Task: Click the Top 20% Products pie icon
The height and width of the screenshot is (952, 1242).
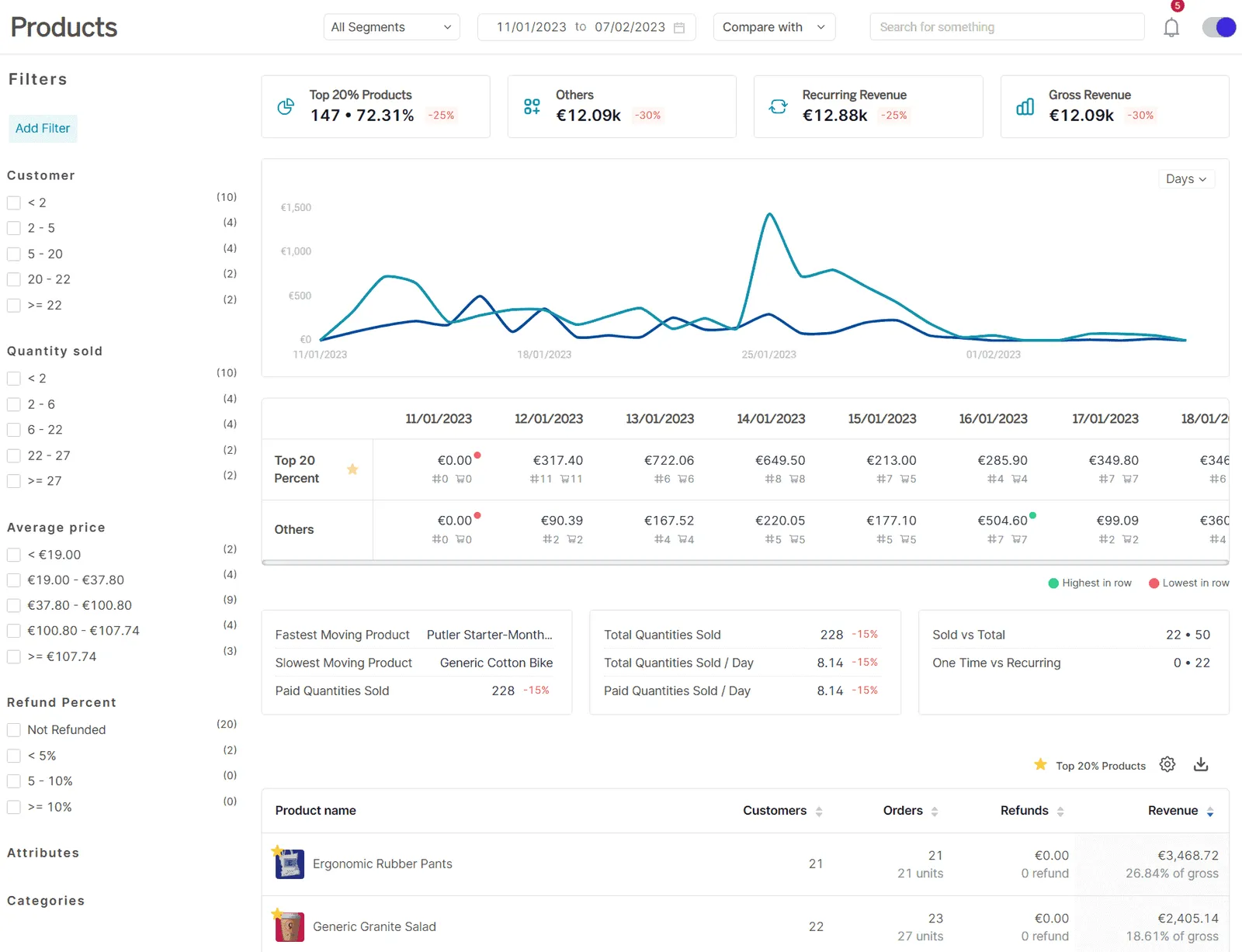Action: [286, 106]
